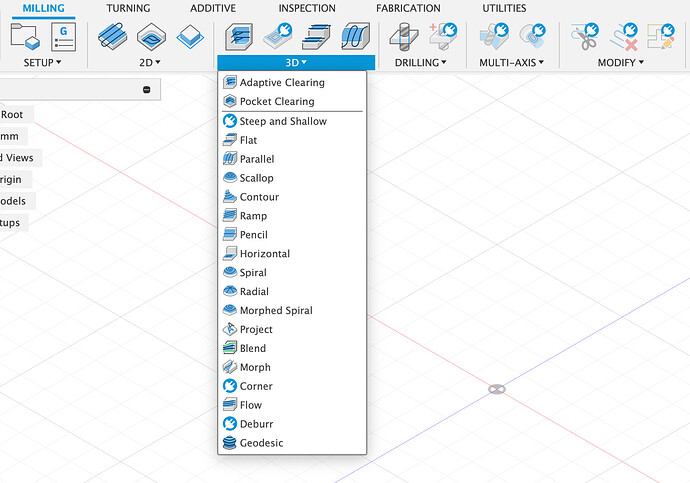
Task: Open the NC Program G-code icon
Action: [64, 37]
